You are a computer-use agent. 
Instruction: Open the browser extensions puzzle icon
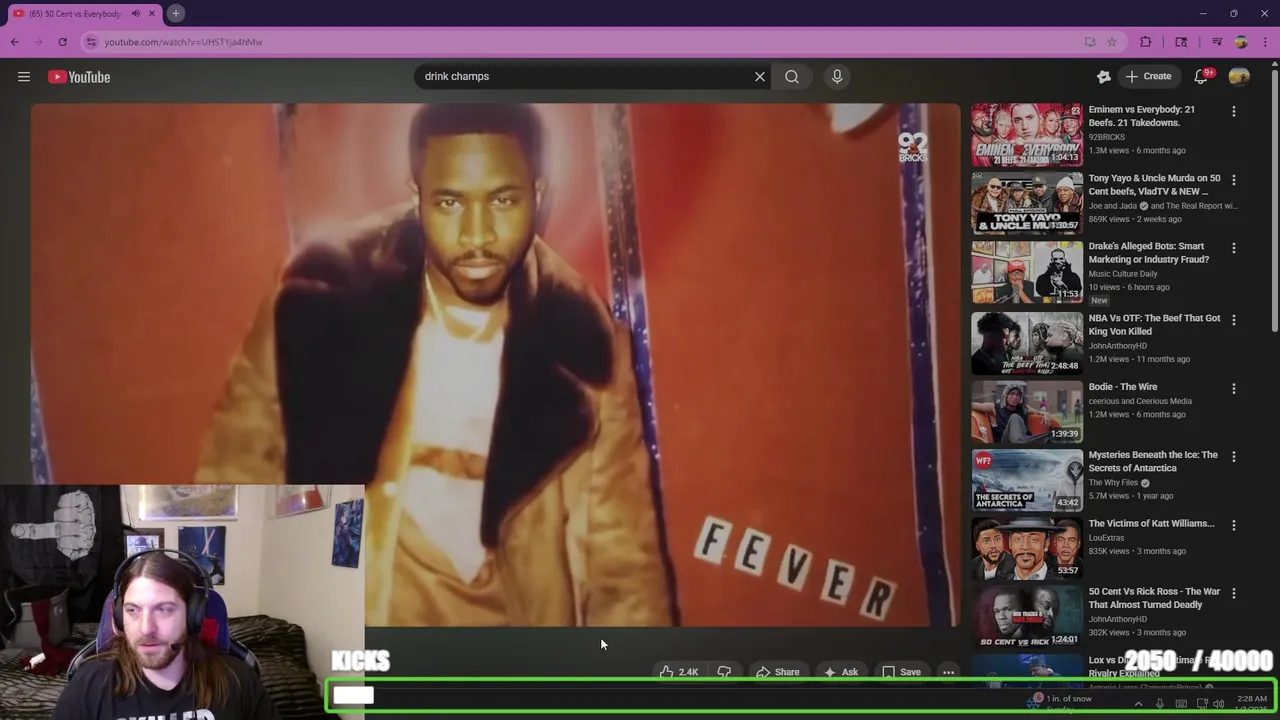click(1146, 42)
